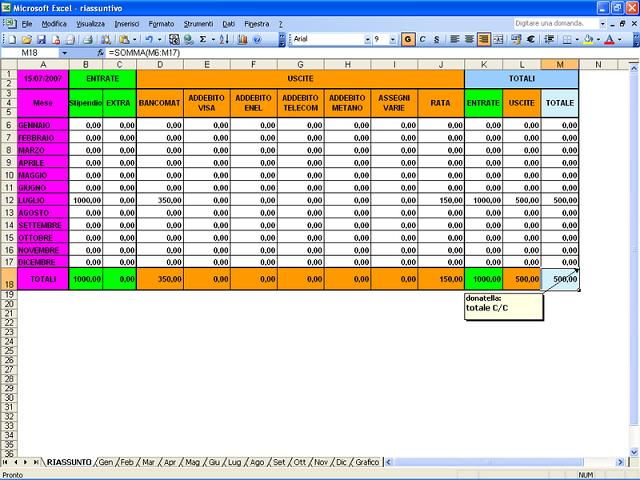This screenshot has width=640, height=480.
Task: Switch to the Lug sheet tab
Action: click(x=234, y=462)
